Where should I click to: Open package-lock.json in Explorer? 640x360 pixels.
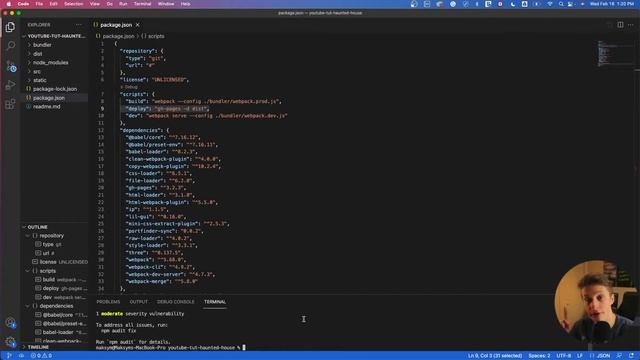54,89
